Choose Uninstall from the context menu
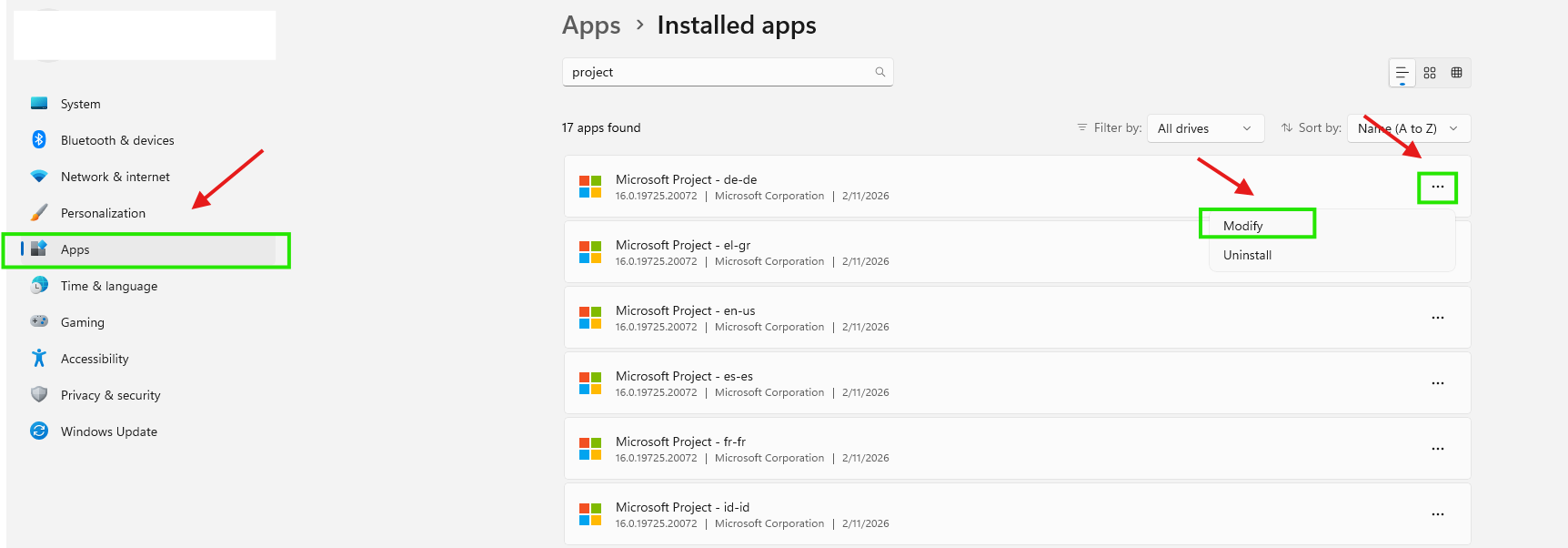 point(1247,255)
